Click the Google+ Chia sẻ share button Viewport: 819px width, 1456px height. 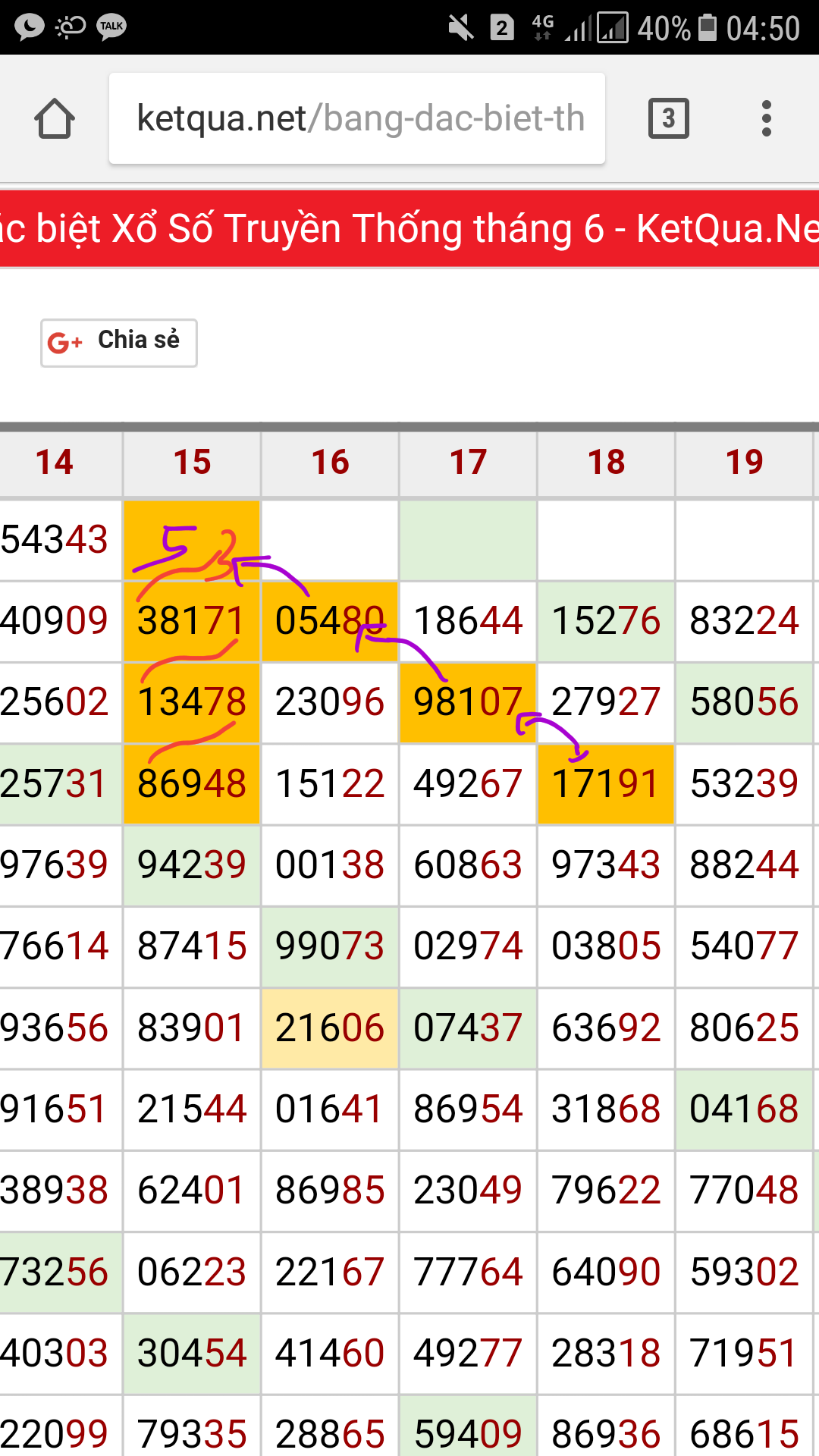point(119,342)
